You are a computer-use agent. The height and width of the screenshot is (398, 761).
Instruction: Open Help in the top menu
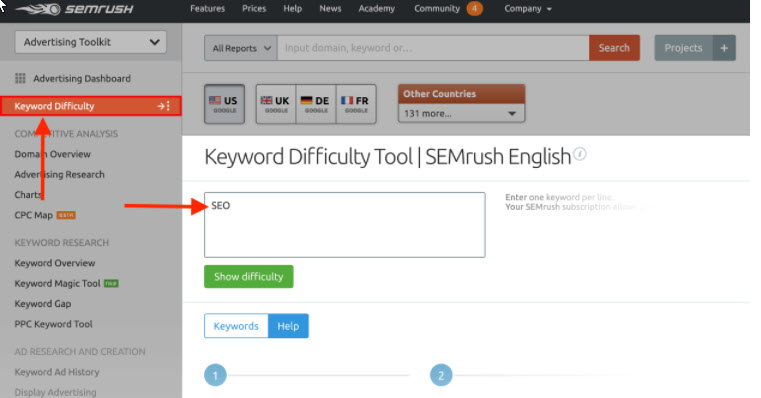[x=293, y=9]
